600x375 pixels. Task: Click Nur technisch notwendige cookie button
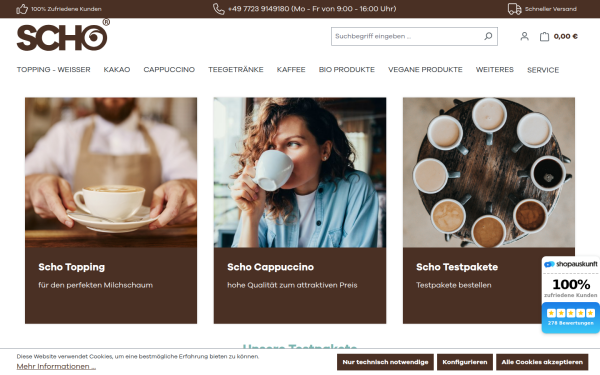coord(385,362)
